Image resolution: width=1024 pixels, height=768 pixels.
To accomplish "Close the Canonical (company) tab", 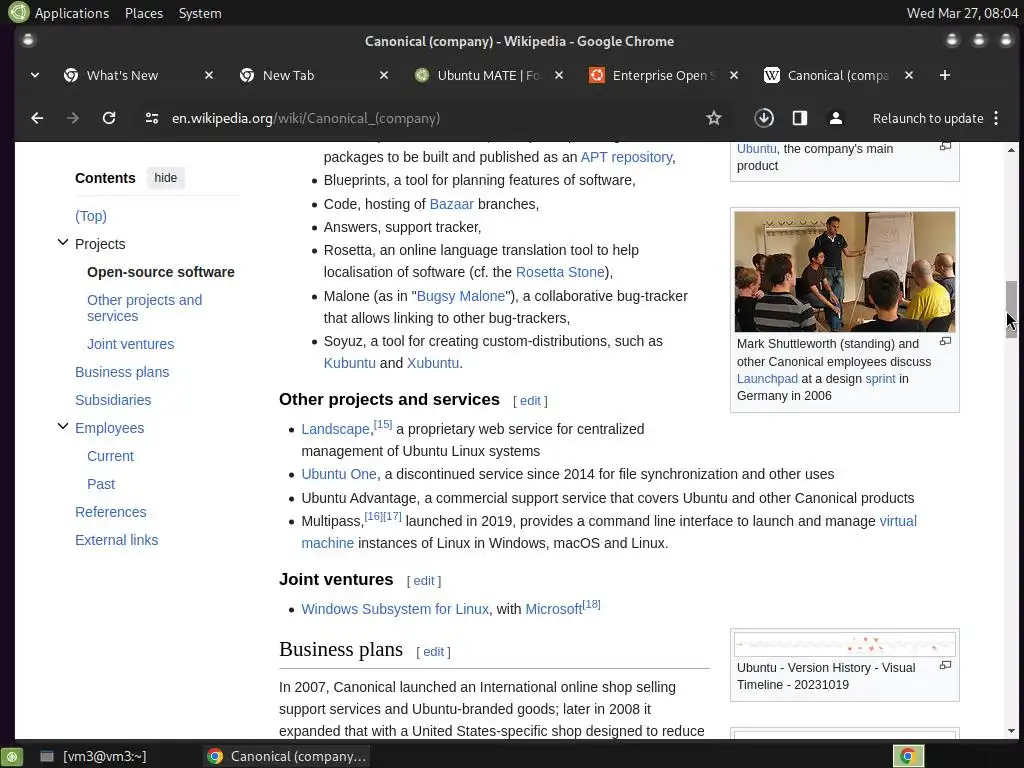I will 909,75.
